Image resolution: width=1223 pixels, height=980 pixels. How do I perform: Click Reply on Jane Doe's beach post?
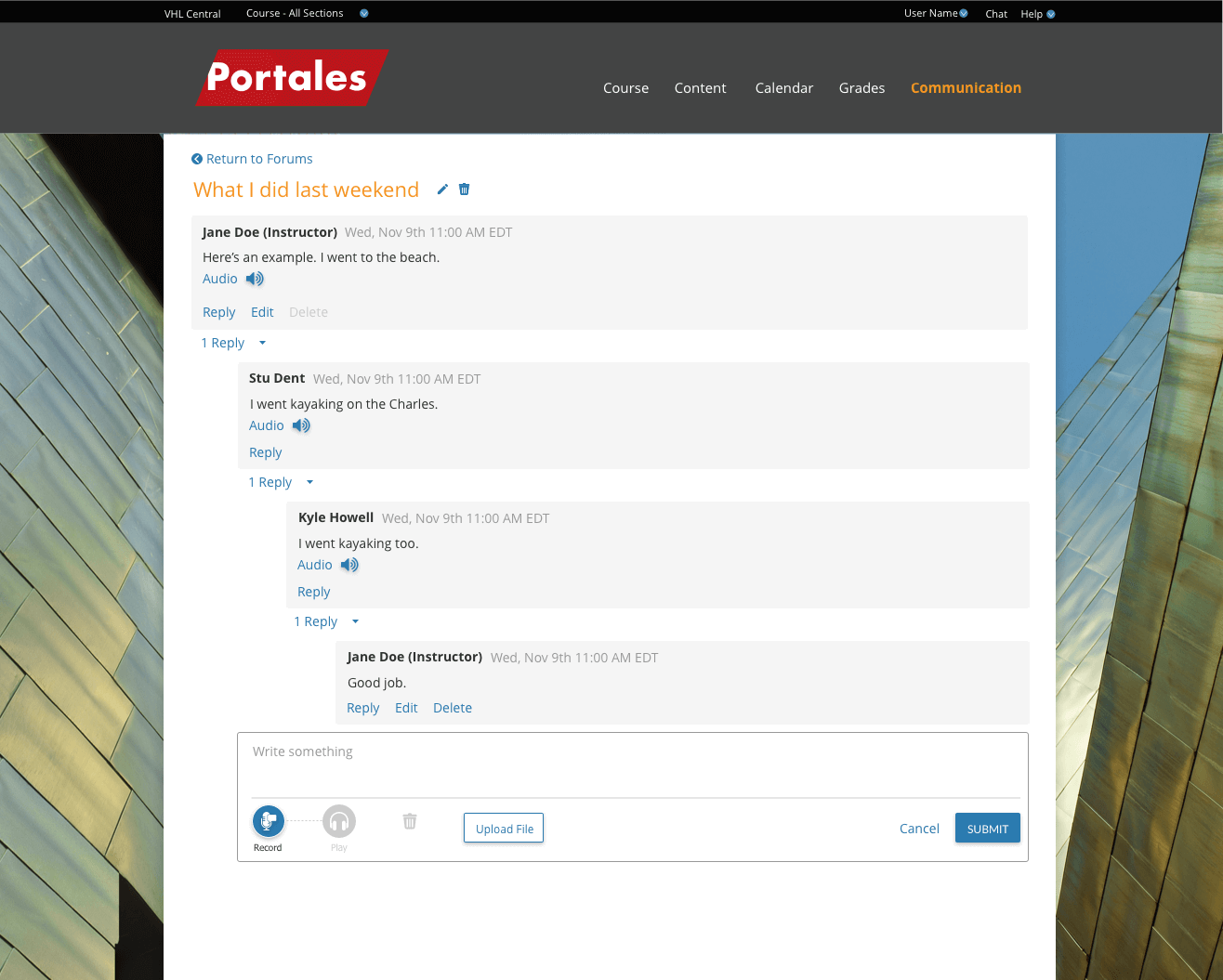[219, 312]
